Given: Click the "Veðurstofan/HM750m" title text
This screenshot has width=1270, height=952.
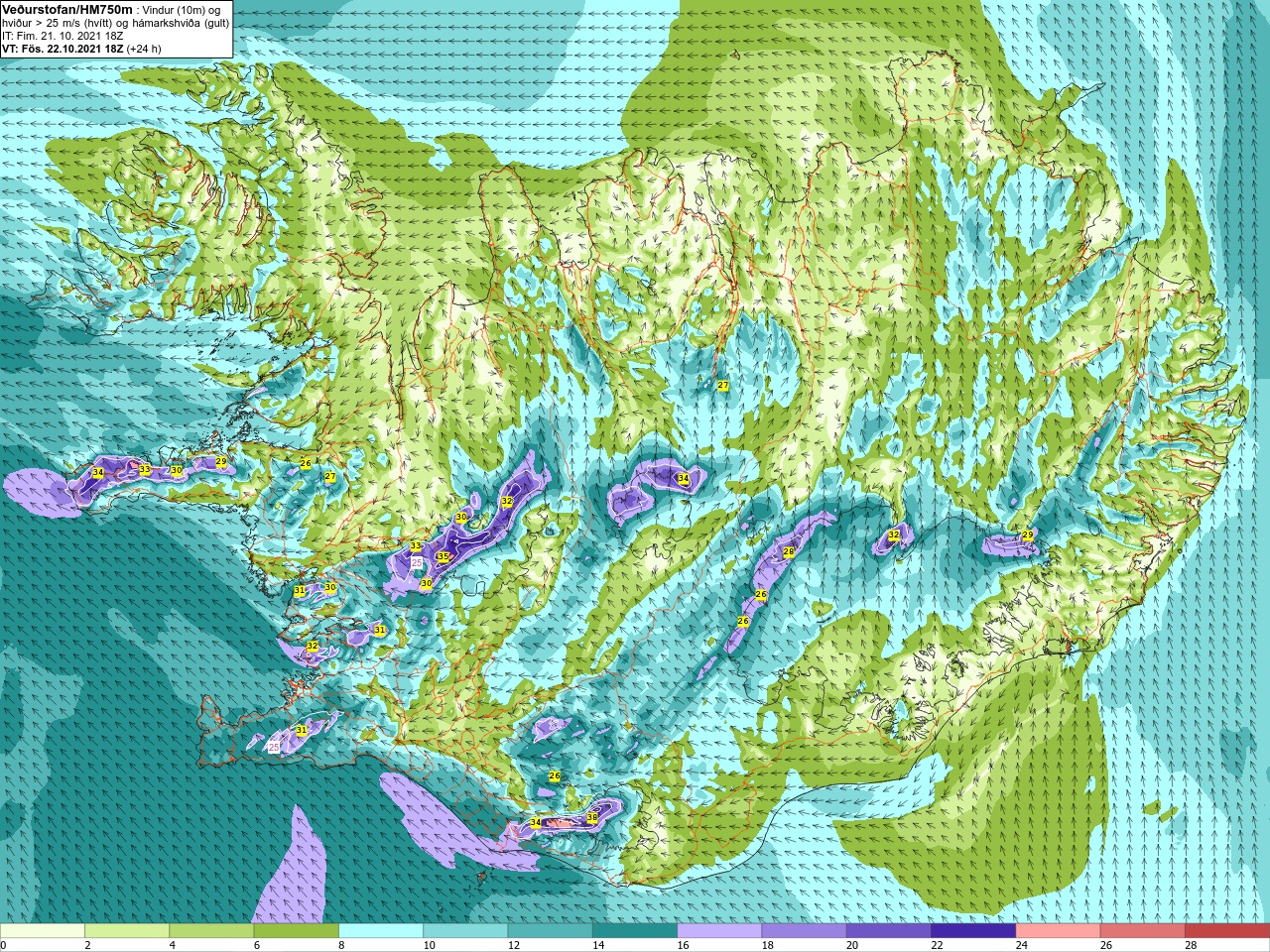Looking at the screenshot, I should click(67, 9).
